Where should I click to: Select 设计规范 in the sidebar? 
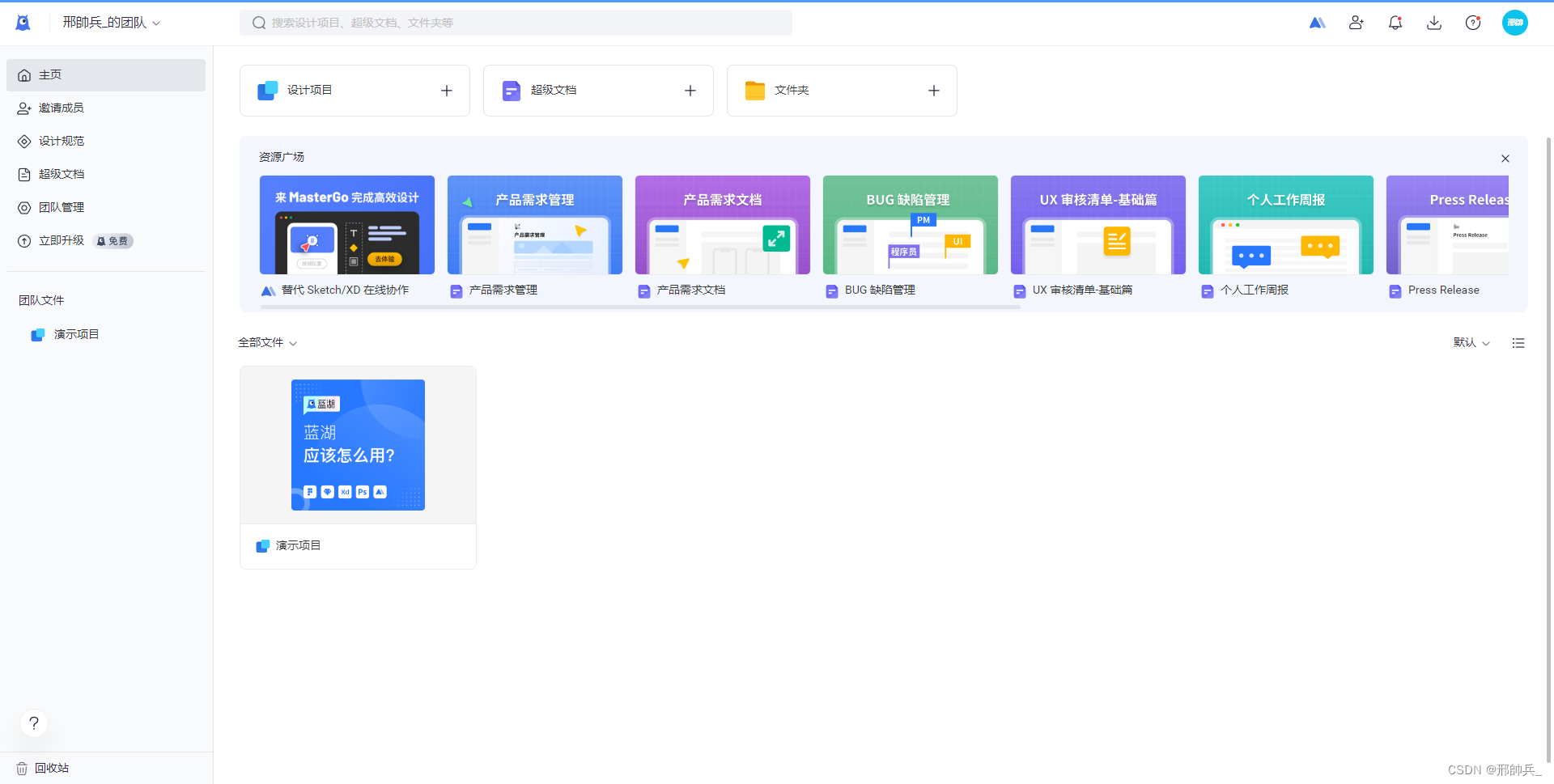point(61,140)
